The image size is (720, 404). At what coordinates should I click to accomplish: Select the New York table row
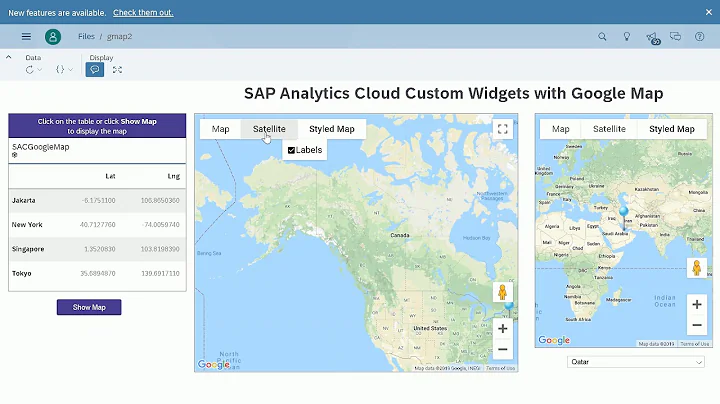pyautogui.click(x=97, y=225)
